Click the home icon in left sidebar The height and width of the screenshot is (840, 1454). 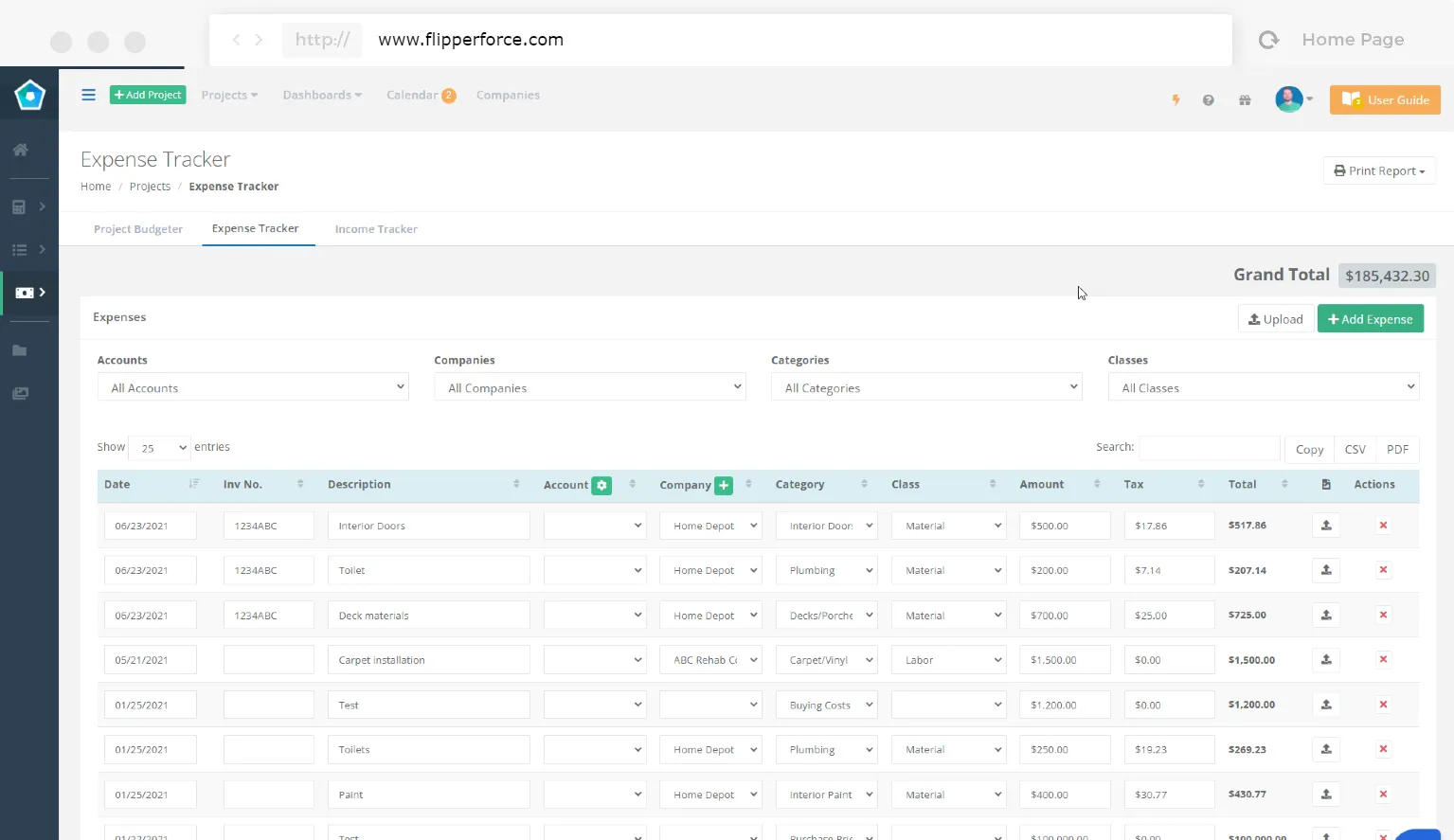(20, 150)
